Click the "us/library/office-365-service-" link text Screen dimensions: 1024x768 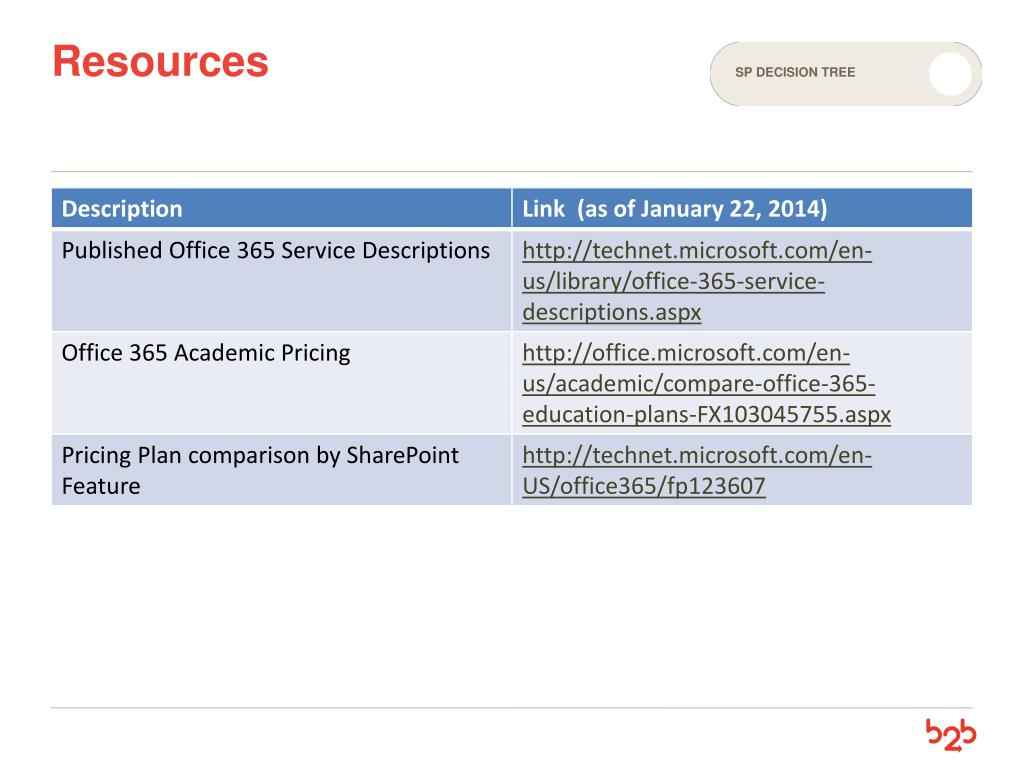point(673,282)
